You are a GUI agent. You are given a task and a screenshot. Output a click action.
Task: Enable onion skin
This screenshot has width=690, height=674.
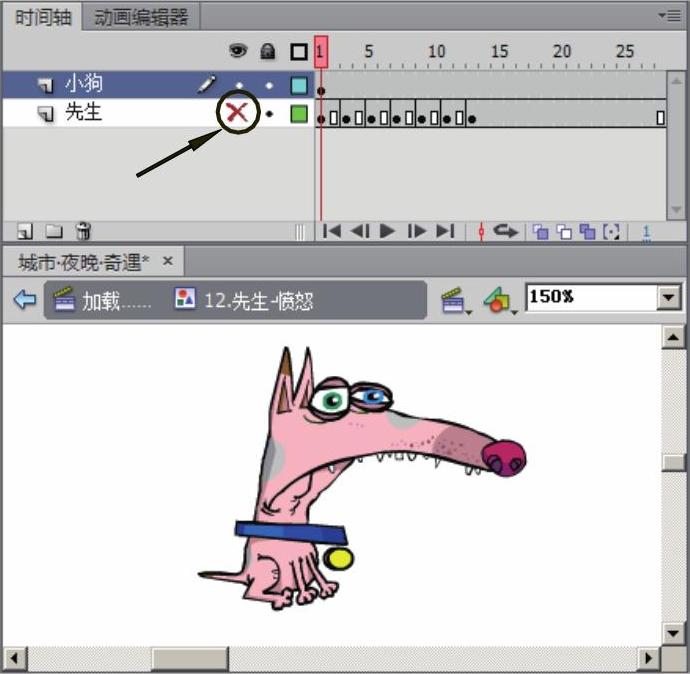click(540, 231)
